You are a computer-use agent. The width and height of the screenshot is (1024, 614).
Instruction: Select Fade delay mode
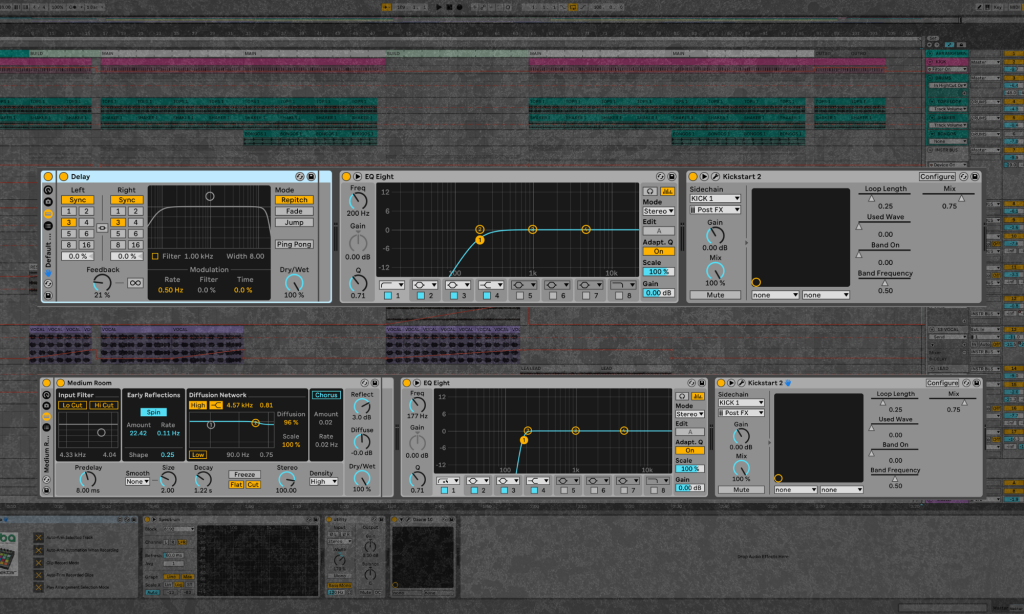click(x=294, y=211)
